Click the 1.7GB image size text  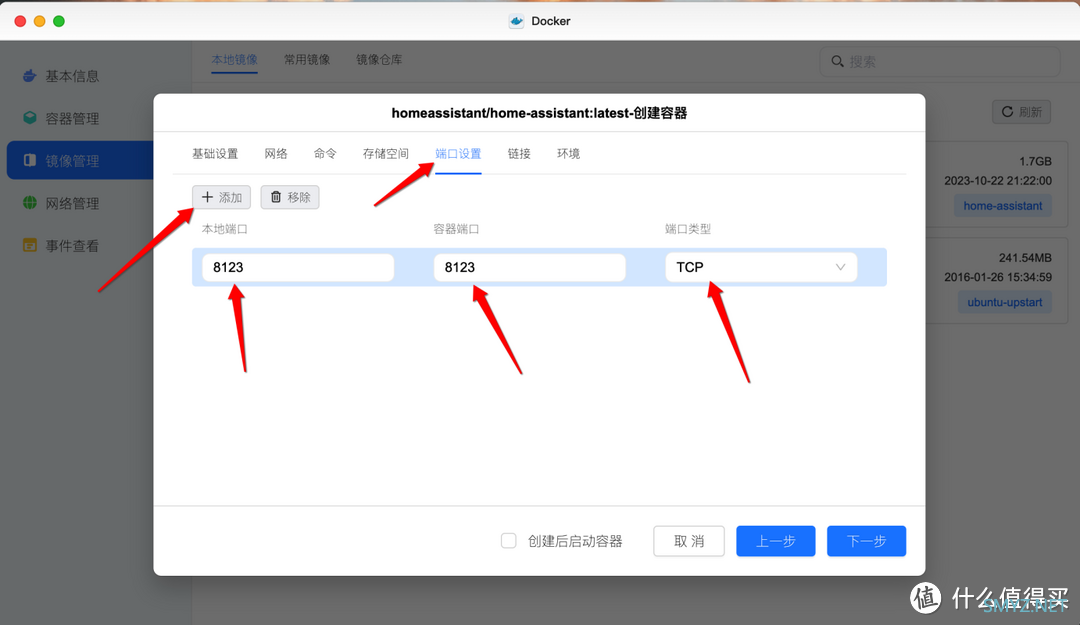(1035, 161)
